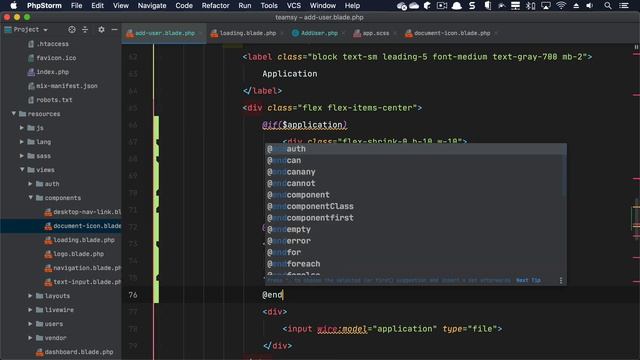Click the collapse all icon in Project panel
640x360 pixels.
(x=85, y=29)
